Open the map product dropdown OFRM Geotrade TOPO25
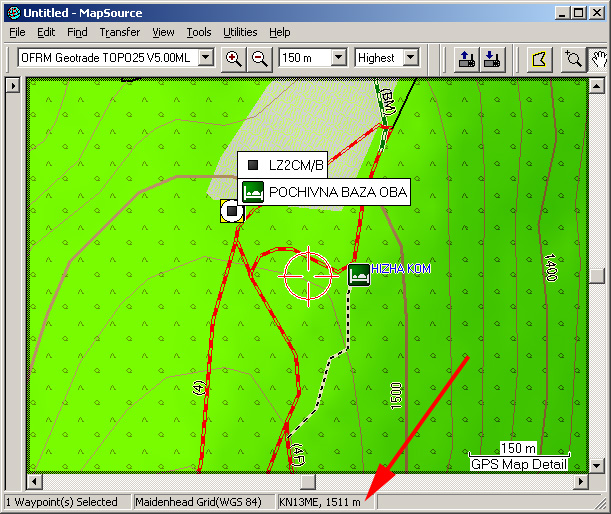This screenshot has width=611, height=514. (x=206, y=58)
